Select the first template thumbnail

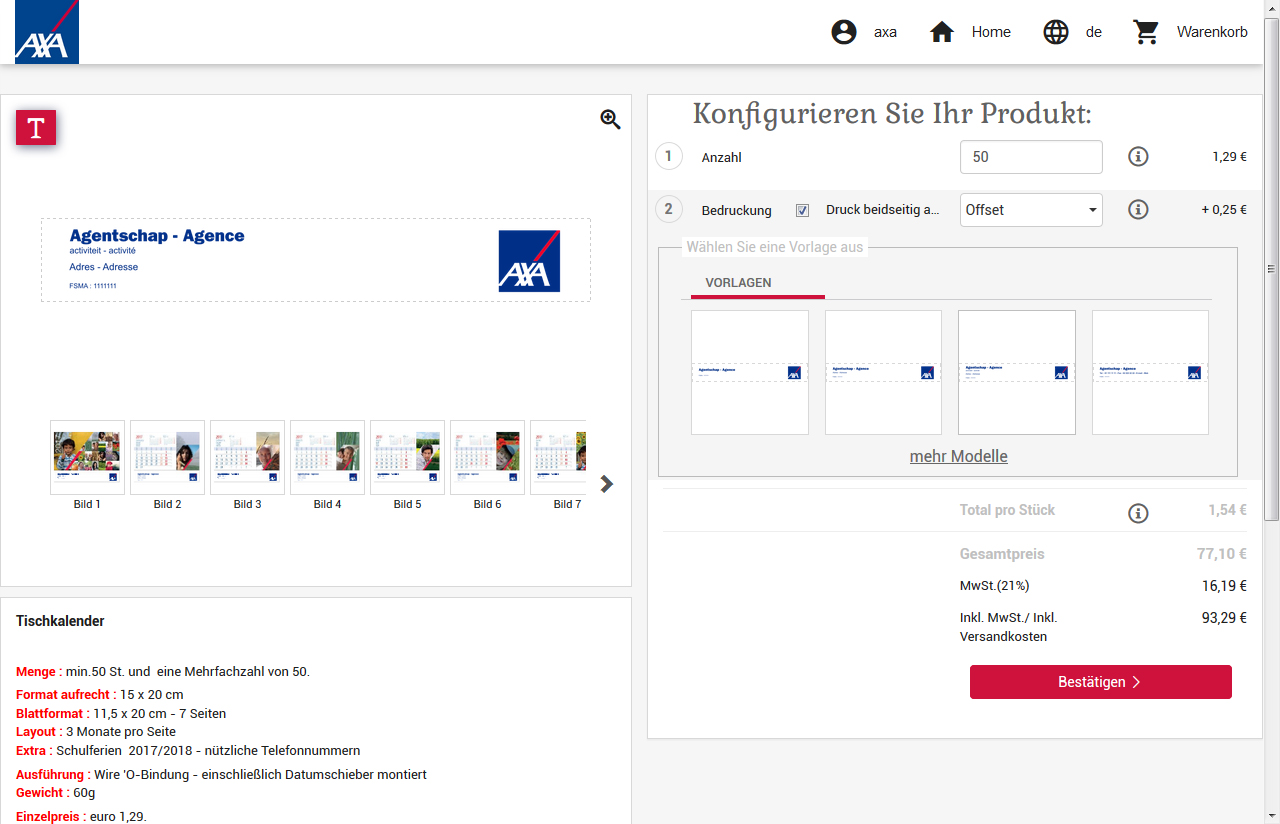750,372
